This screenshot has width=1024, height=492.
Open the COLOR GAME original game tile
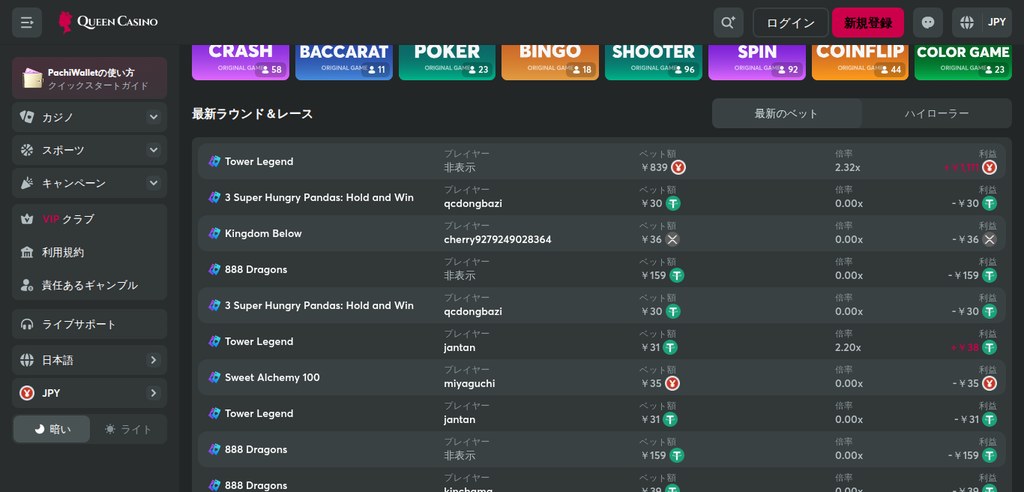coord(963,62)
